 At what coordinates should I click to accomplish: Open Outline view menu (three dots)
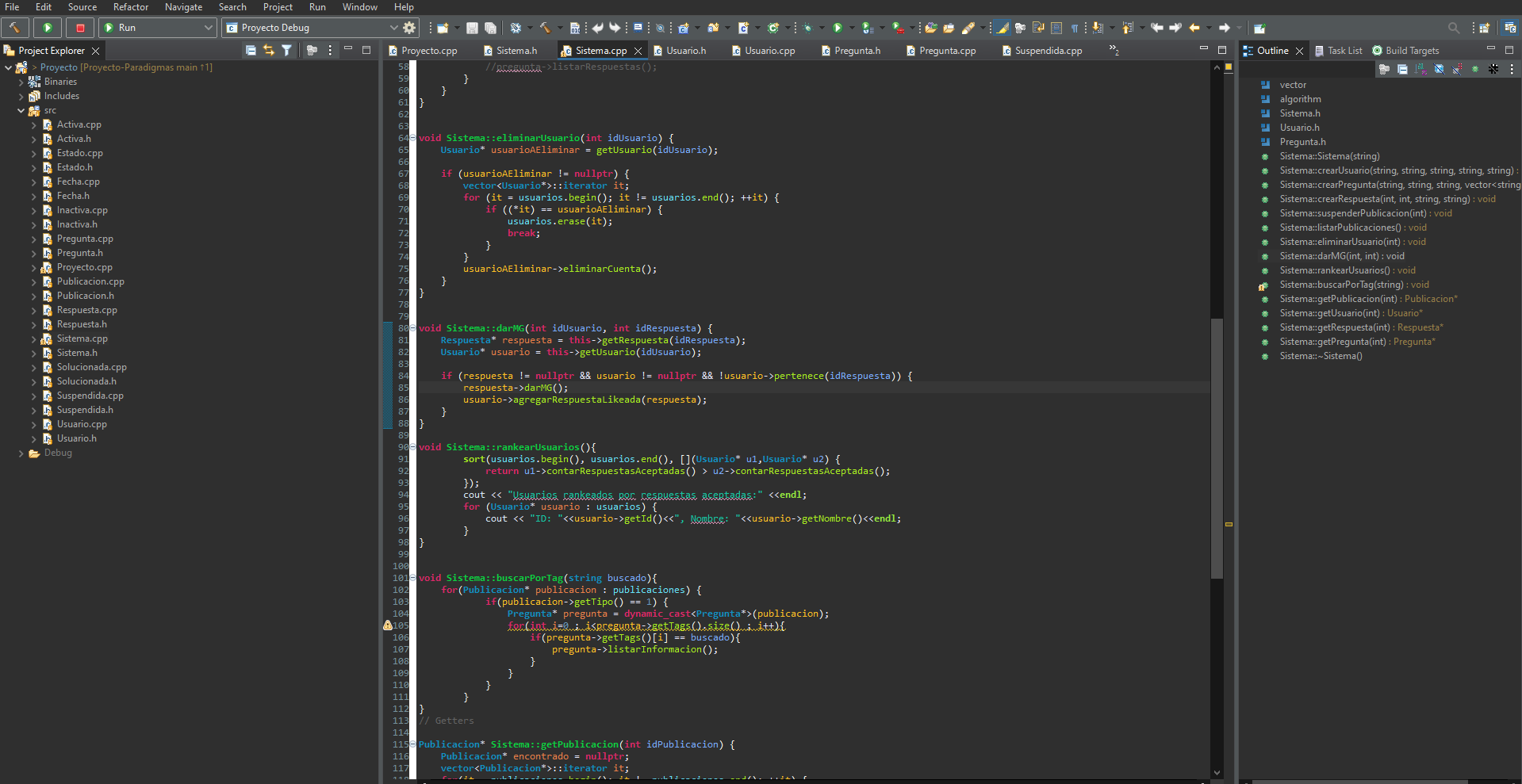click(1512, 69)
